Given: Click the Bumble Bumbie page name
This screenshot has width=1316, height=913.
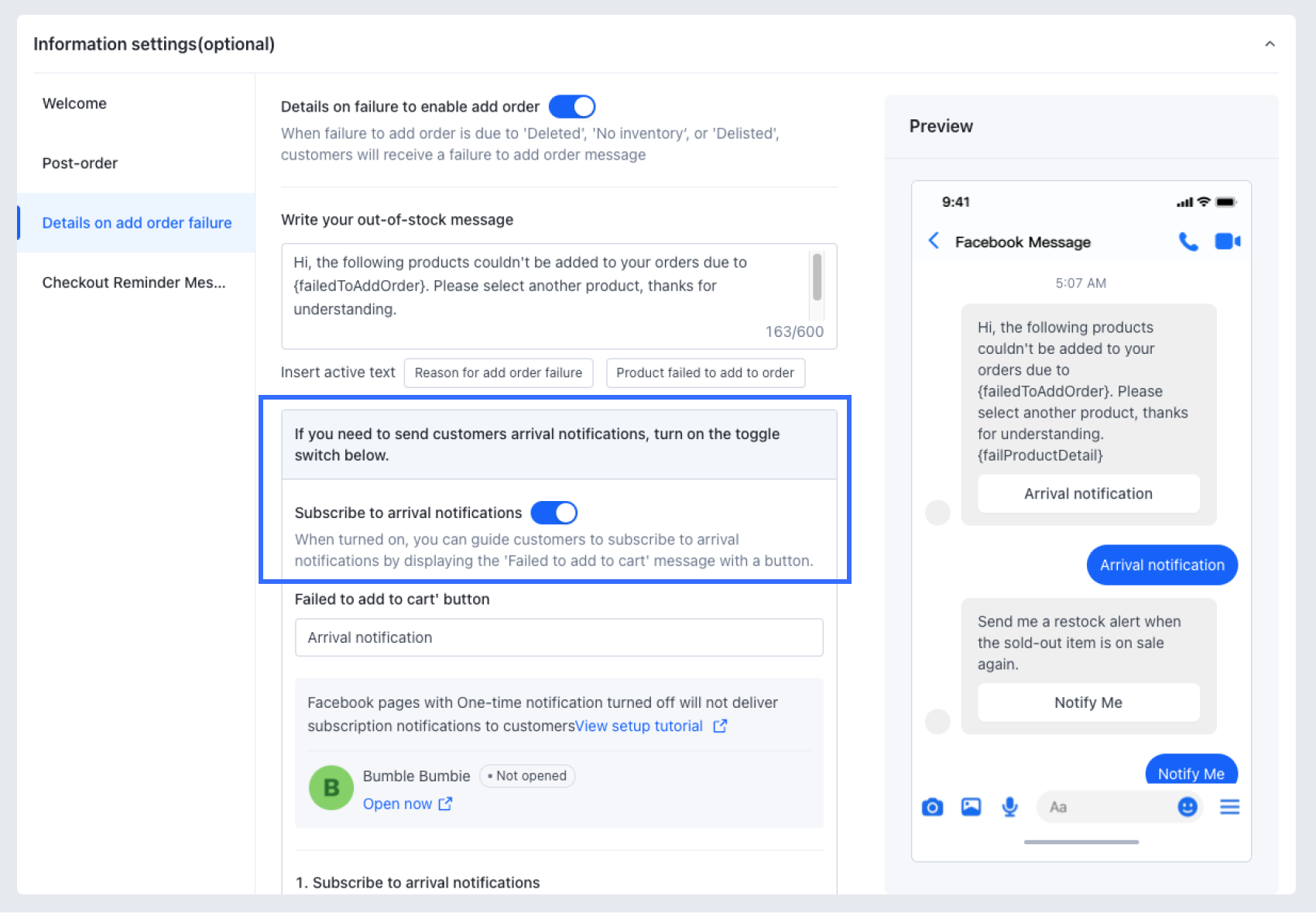Looking at the screenshot, I should [x=416, y=776].
